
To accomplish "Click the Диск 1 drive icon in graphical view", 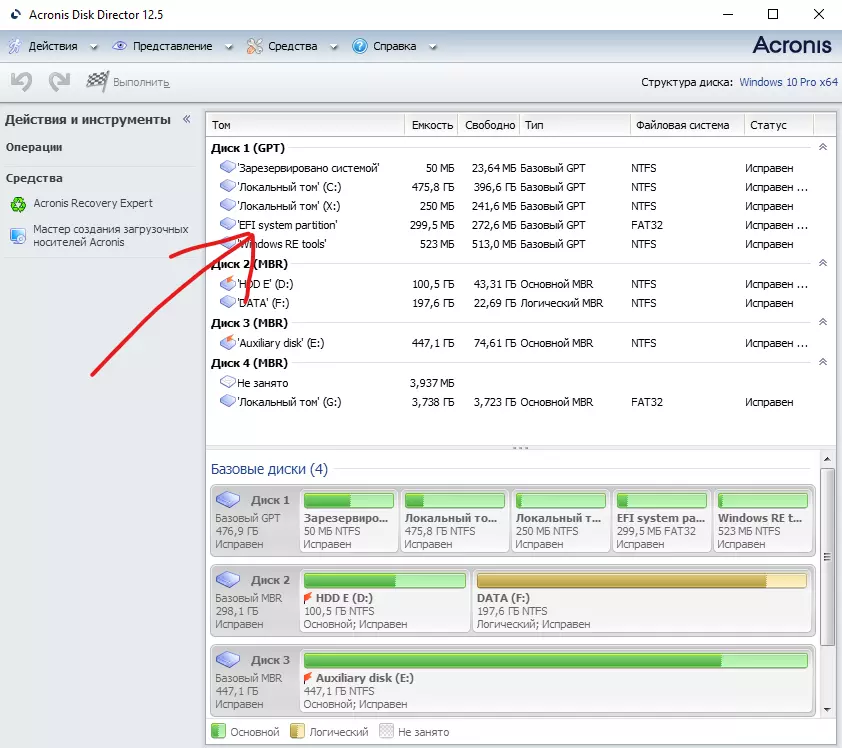I will coord(228,499).
